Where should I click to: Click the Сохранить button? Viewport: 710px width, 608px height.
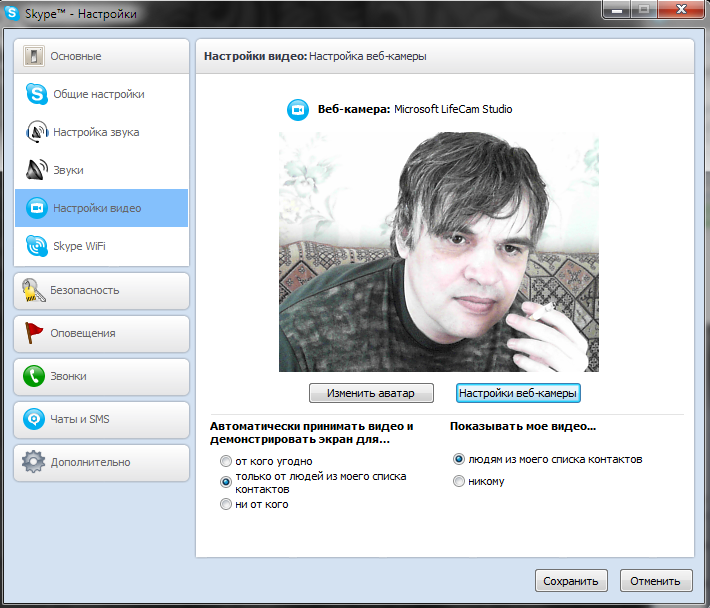pos(571,581)
